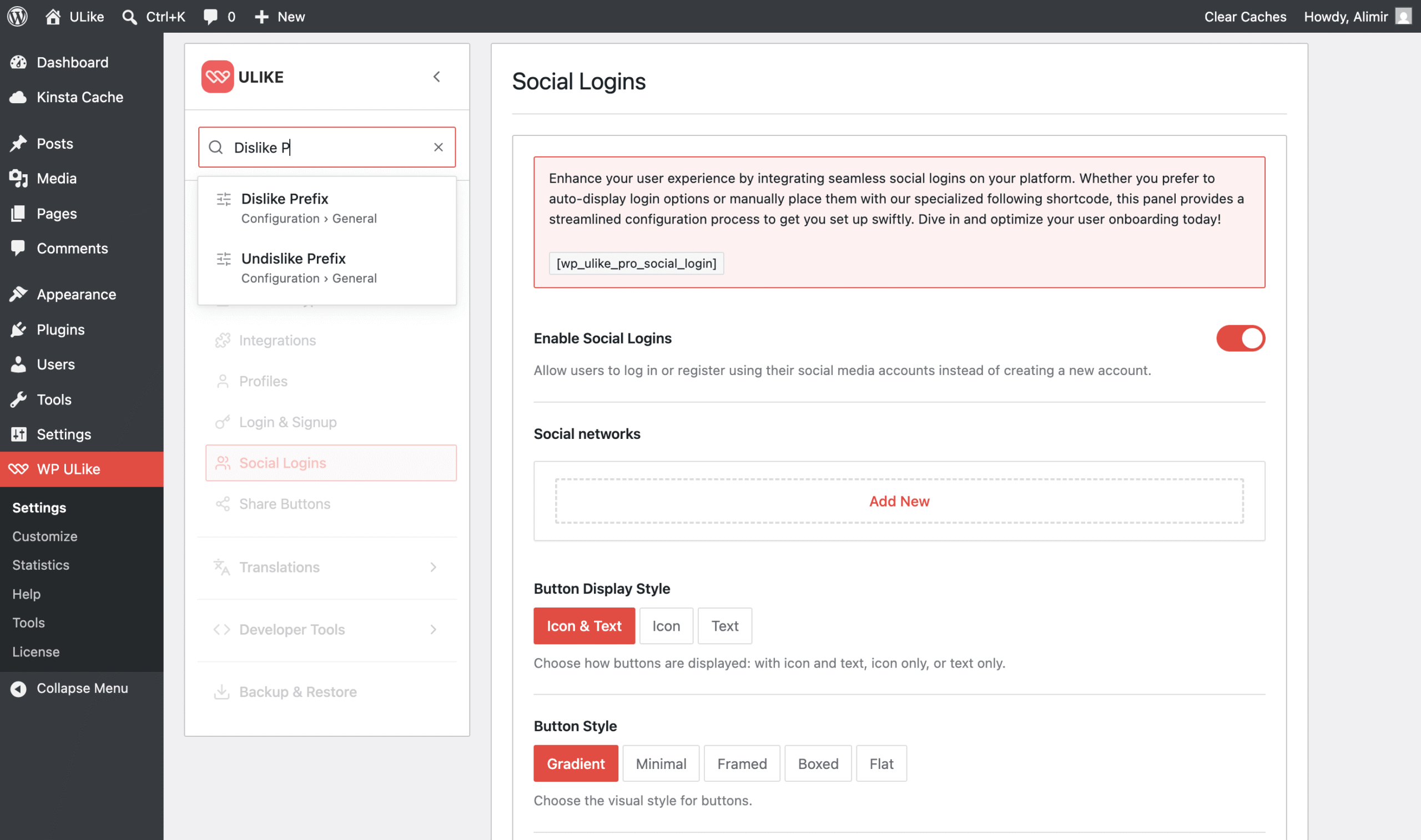The width and height of the screenshot is (1421, 840).
Task: Open Profiles settings section
Action: point(331,382)
